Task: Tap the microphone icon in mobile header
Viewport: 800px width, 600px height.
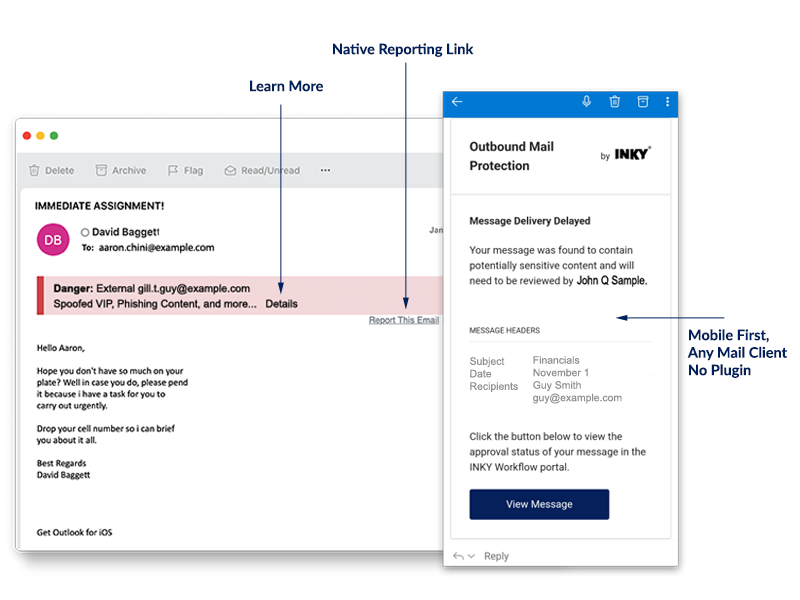Action: [587, 102]
